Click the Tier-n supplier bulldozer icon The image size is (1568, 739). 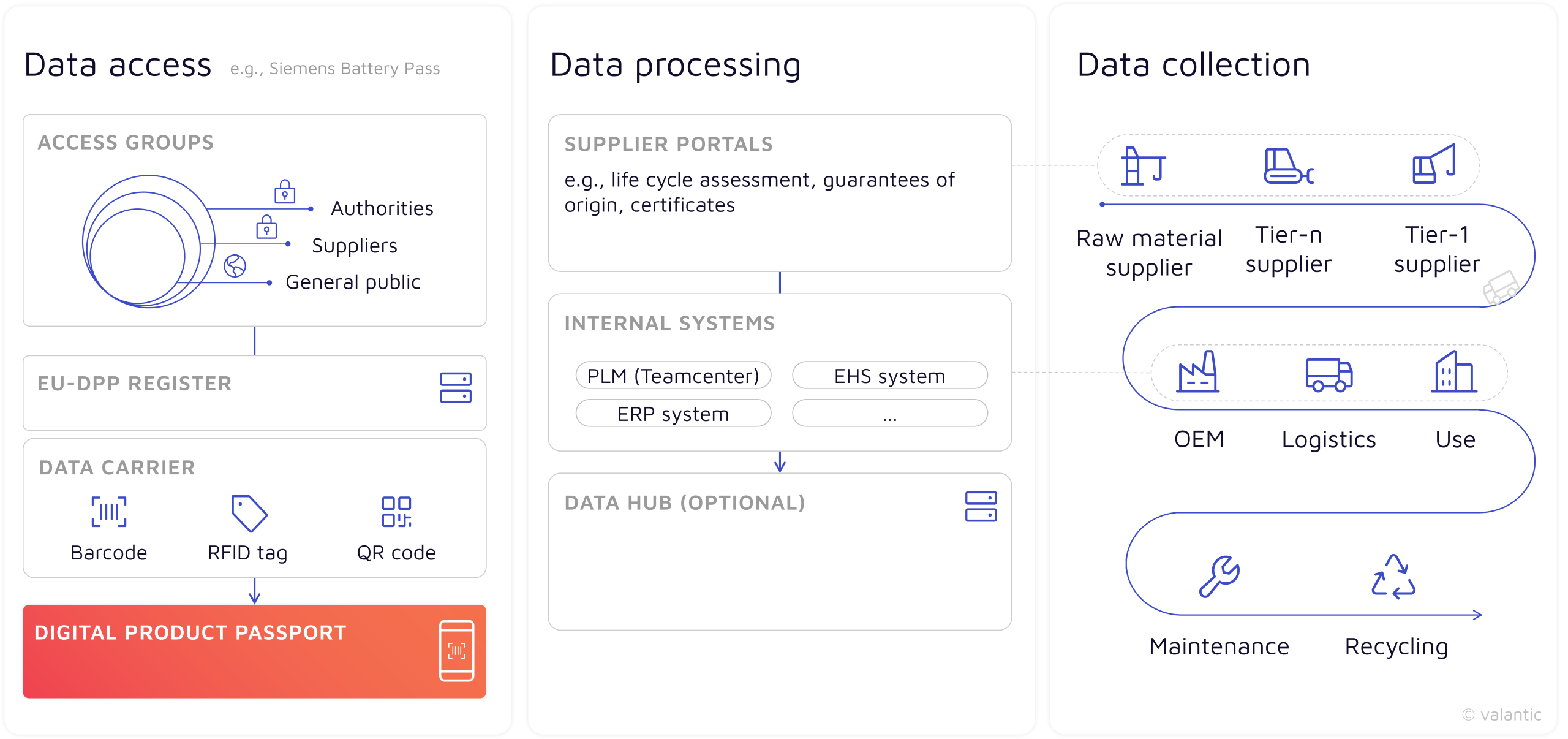click(1289, 166)
